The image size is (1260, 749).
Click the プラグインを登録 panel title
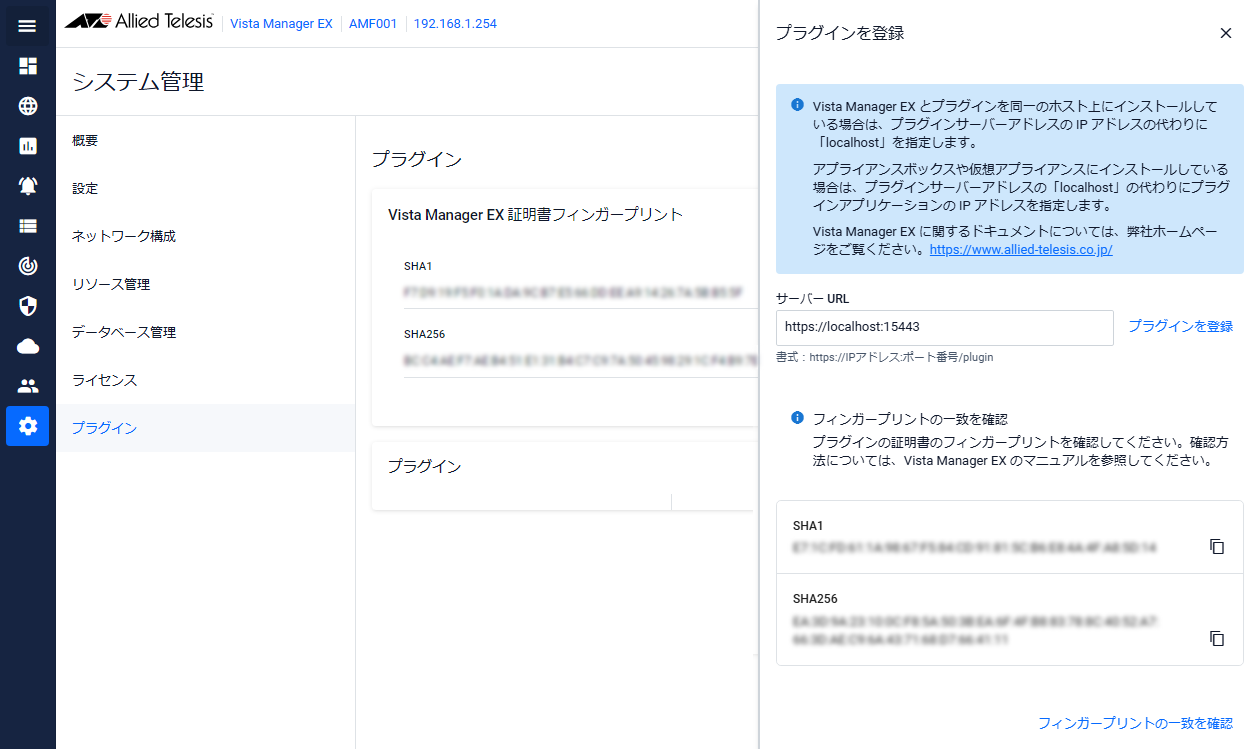(840, 33)
